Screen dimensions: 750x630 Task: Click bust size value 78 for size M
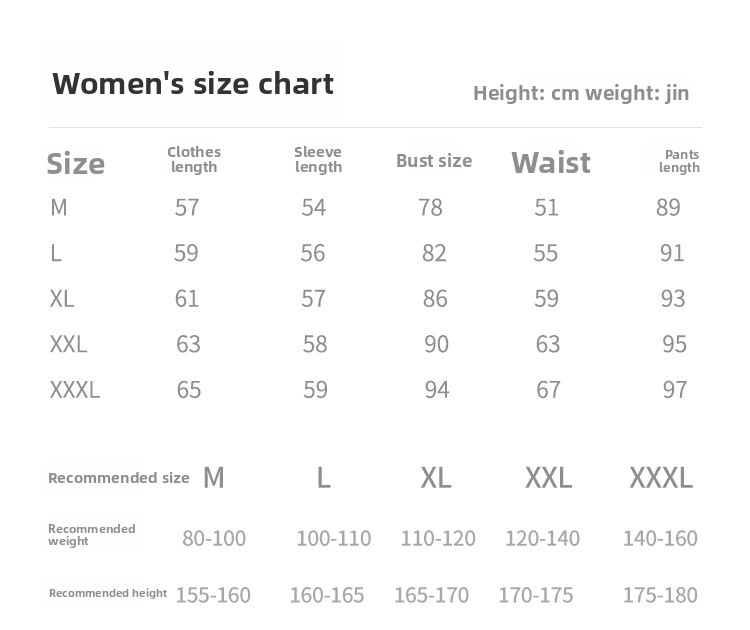pos(430,208)
